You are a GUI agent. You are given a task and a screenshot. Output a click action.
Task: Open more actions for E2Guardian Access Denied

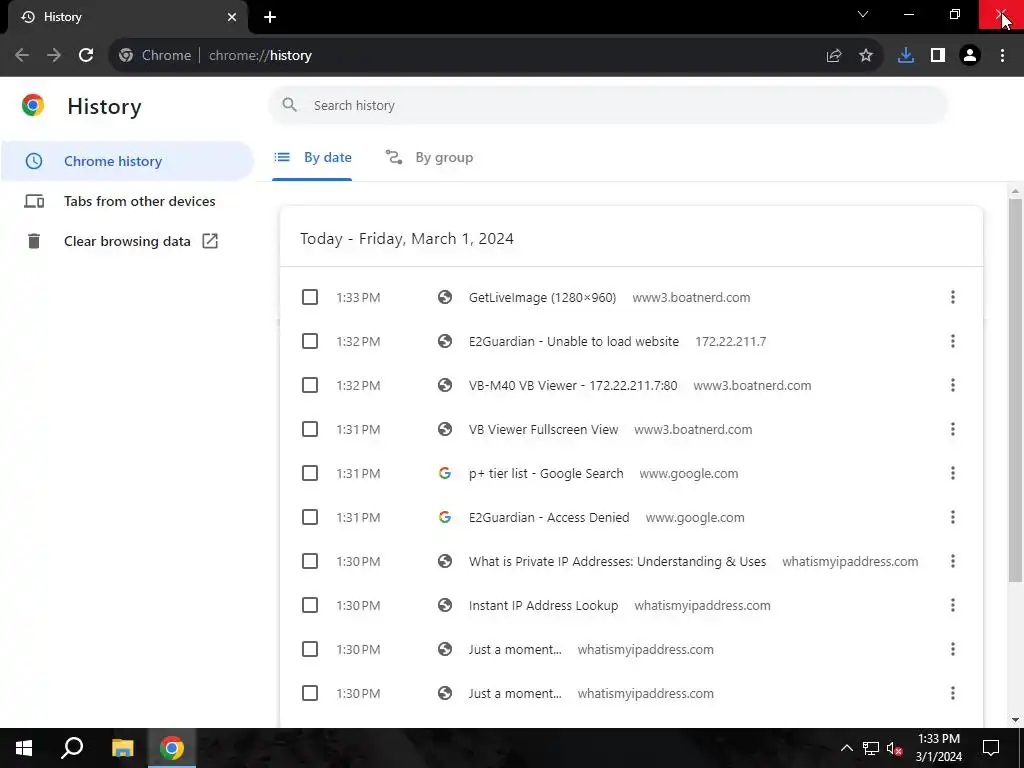pos(953,517)
